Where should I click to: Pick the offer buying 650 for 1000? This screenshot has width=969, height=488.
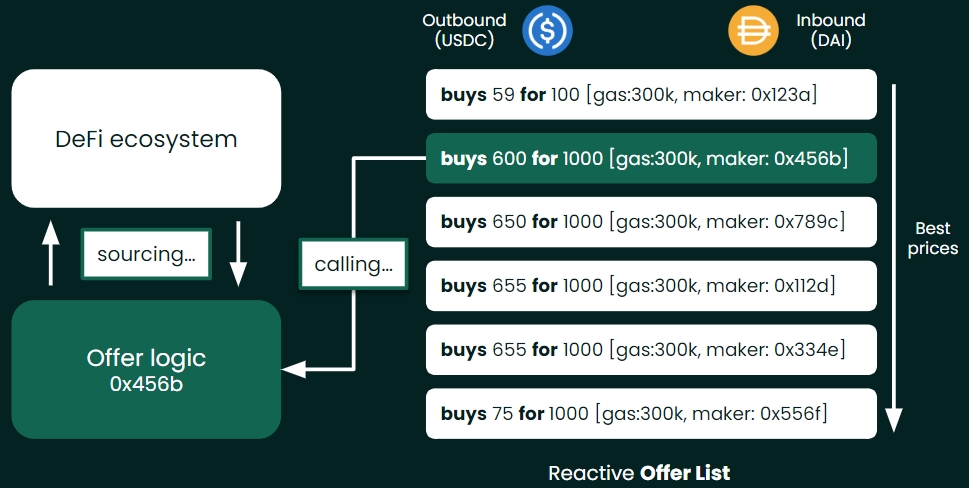(x=651, y=222)
